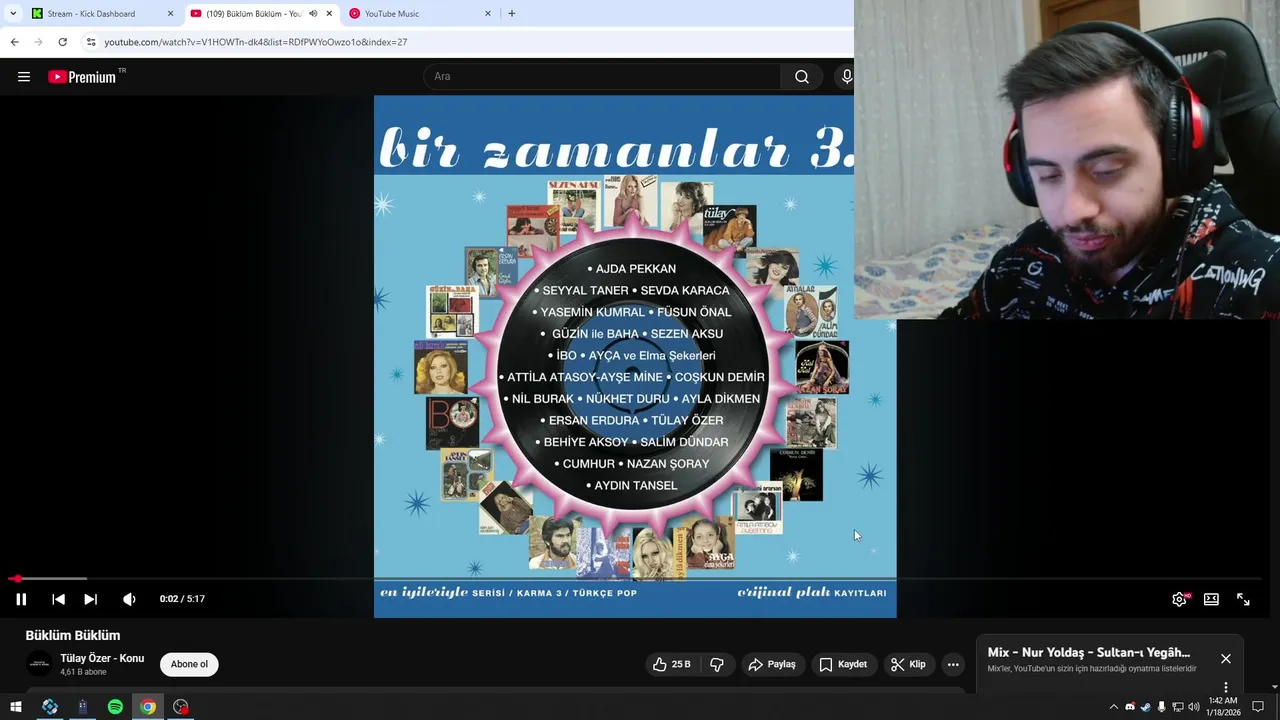1280x720 pixels.
Task: Open Chrome from the taskbar
Action: (x=148, y=707)
